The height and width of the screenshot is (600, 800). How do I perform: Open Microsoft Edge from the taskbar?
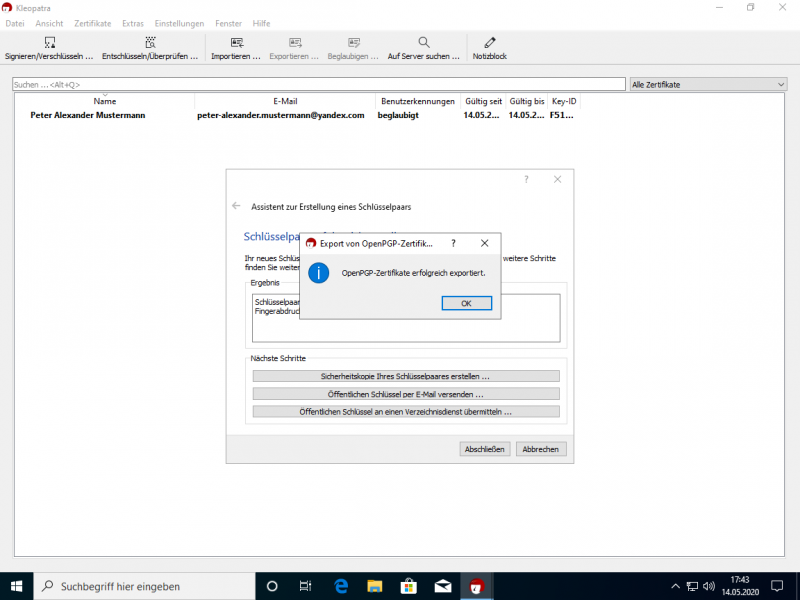(340, 586)
